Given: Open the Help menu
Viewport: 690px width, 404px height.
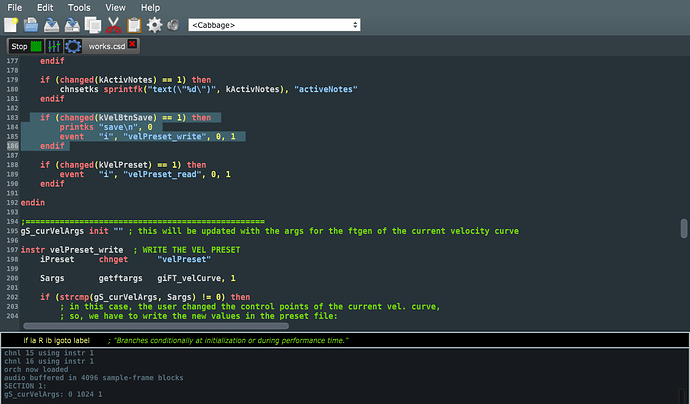Looking at the screenshot, I should [150, 7].
